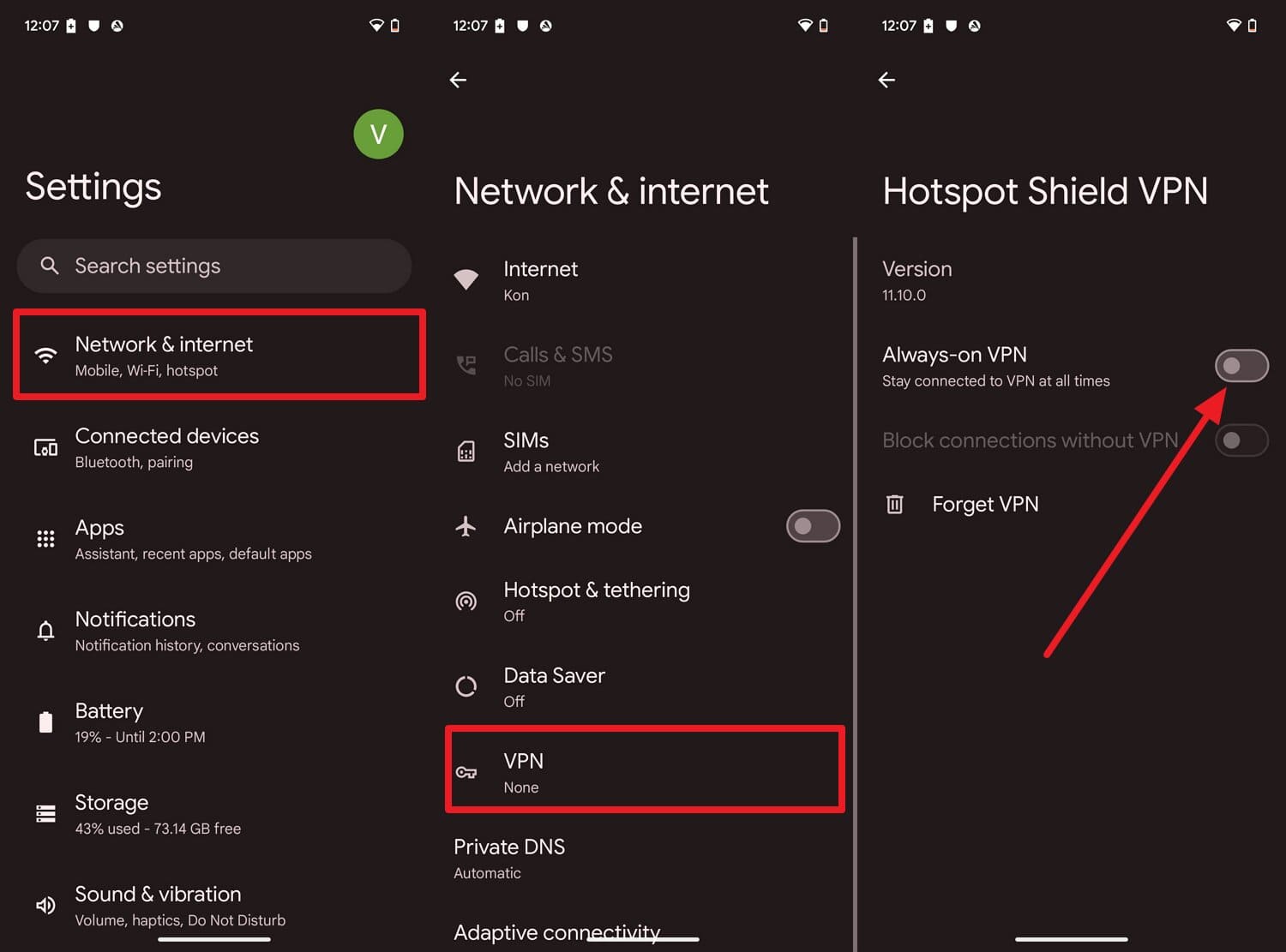Open the VPN entry showing None
Viewport: 1286px width, 952px height.
[x=646, y=769]
